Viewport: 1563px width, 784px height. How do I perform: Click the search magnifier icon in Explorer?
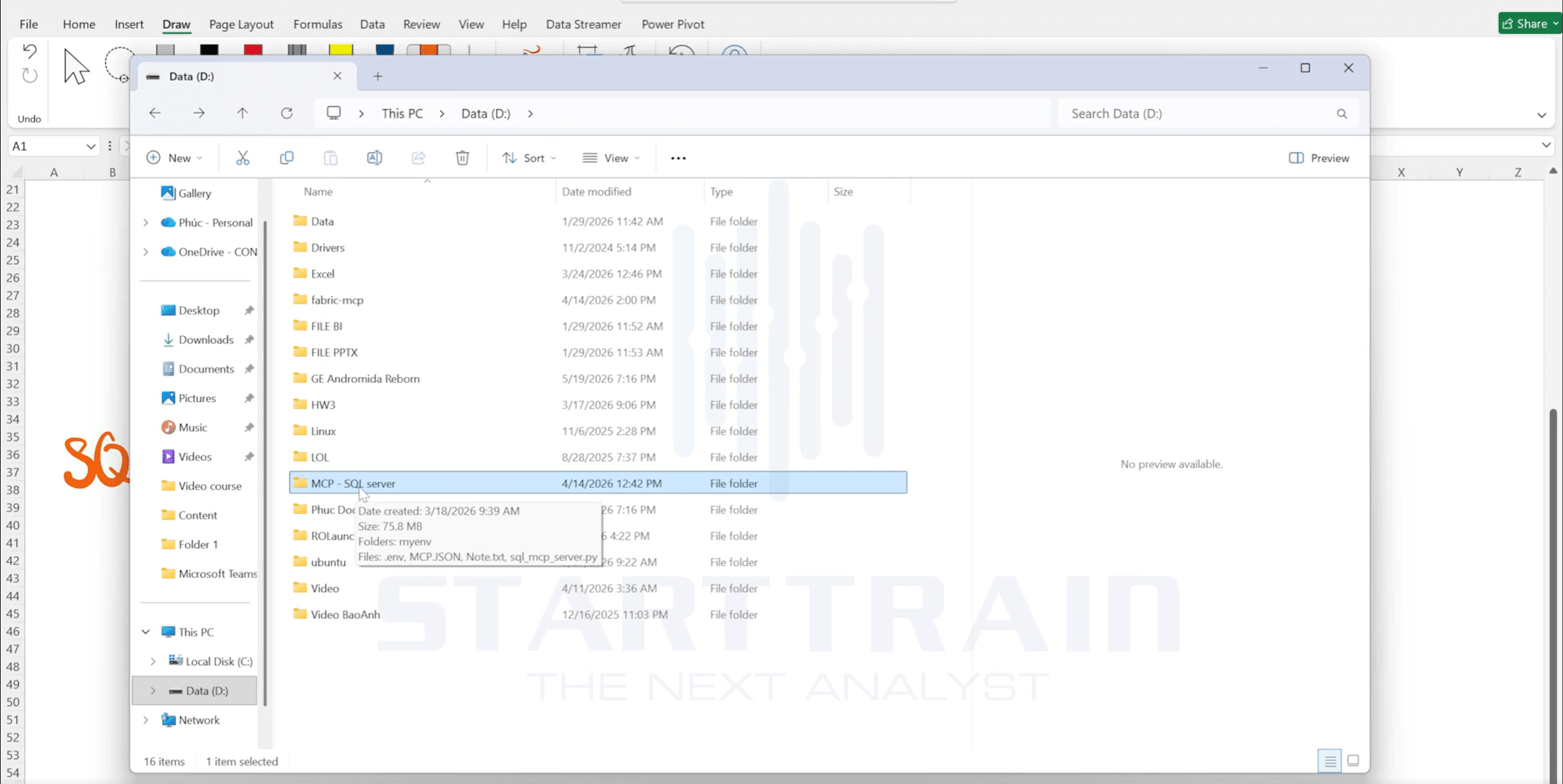click(1342, 114)
